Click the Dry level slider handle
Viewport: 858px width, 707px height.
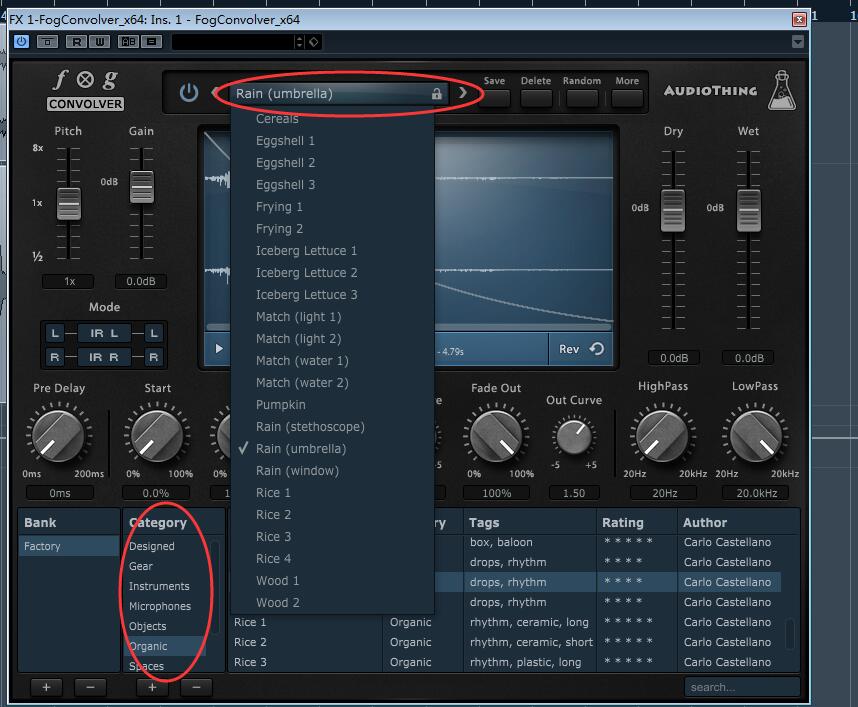pyautogui.click(x=673, y=210)
